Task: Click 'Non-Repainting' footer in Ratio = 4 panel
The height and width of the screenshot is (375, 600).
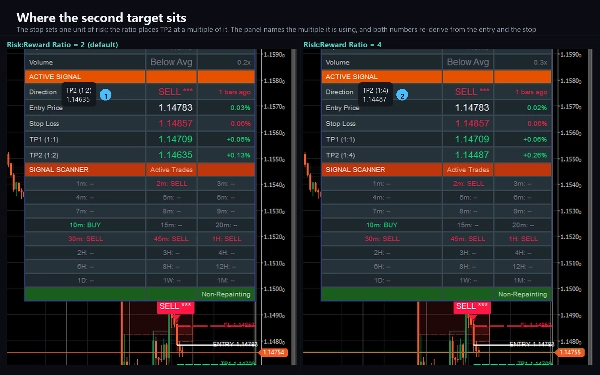Action: coord(522,294)
